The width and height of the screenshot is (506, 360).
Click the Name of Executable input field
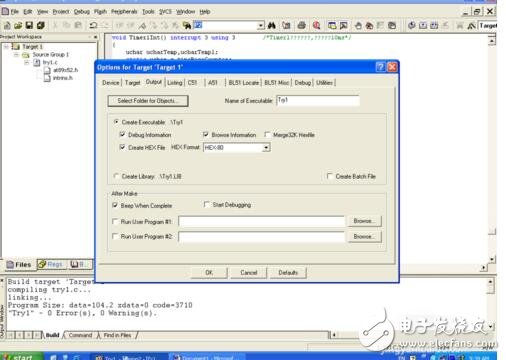(318, 100)
